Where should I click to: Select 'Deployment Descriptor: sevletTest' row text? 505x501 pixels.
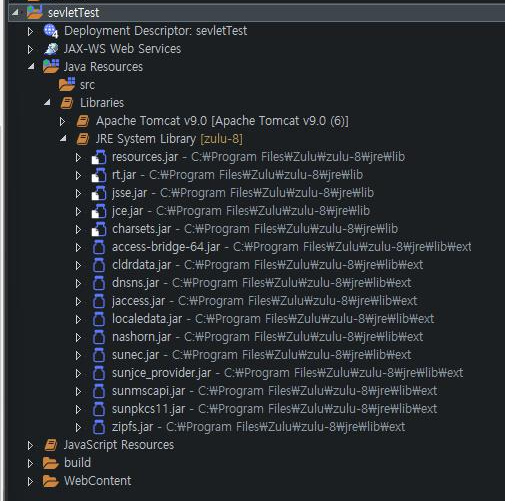pyautogui.click(x=155, y=31)
